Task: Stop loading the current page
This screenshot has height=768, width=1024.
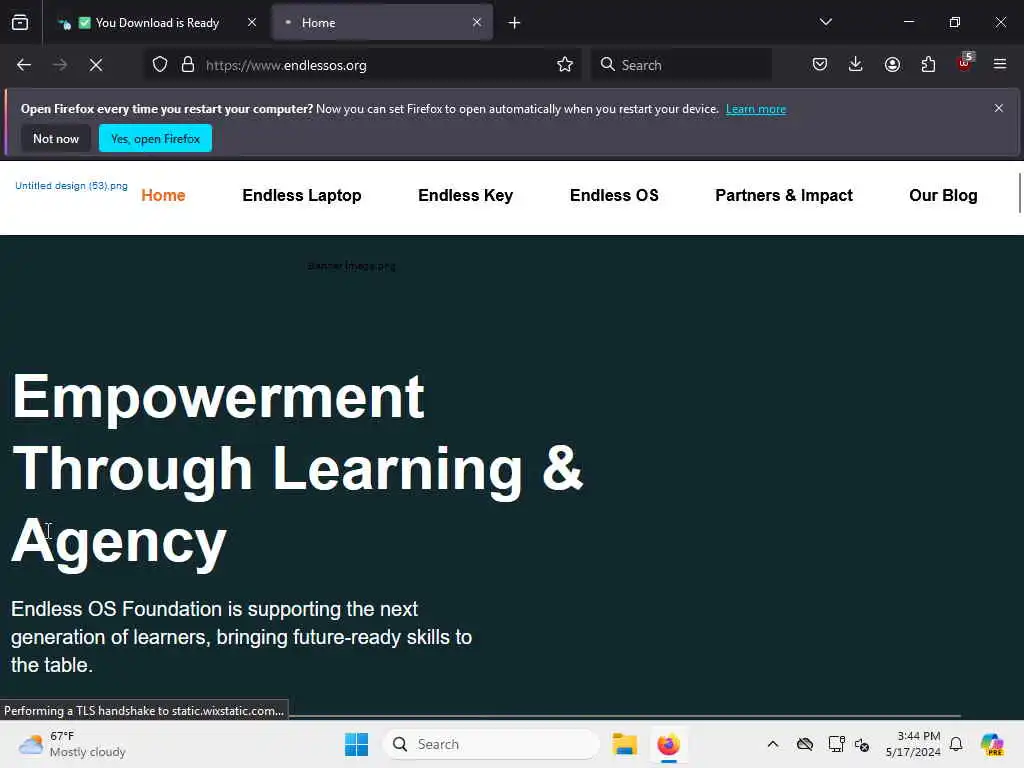Action: [x=96, y=65]
